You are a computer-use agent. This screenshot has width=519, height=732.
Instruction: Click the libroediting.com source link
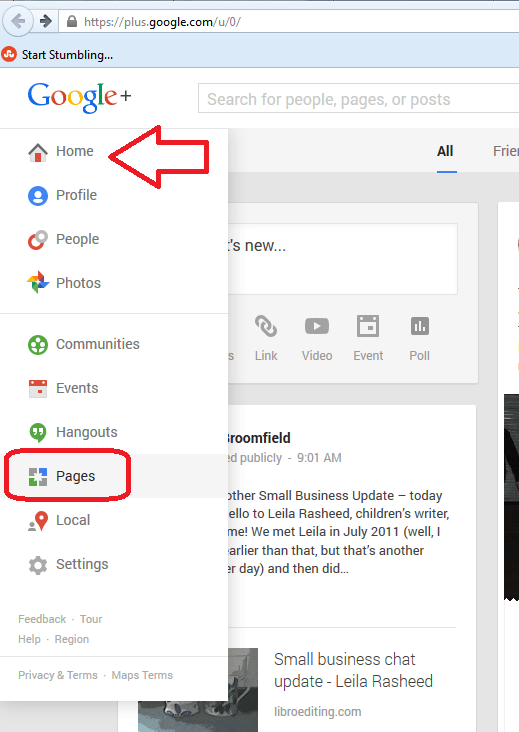[317, 711]
